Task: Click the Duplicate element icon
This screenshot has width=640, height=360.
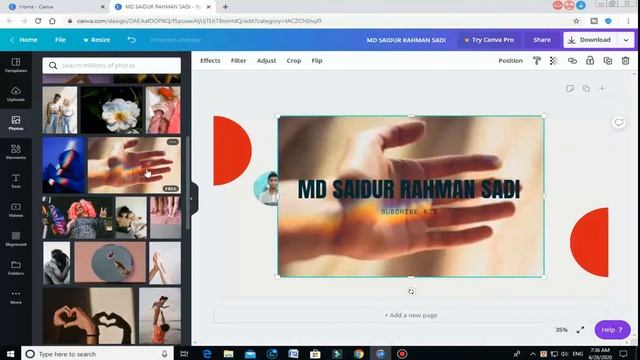Action: (x=608, y=61)
